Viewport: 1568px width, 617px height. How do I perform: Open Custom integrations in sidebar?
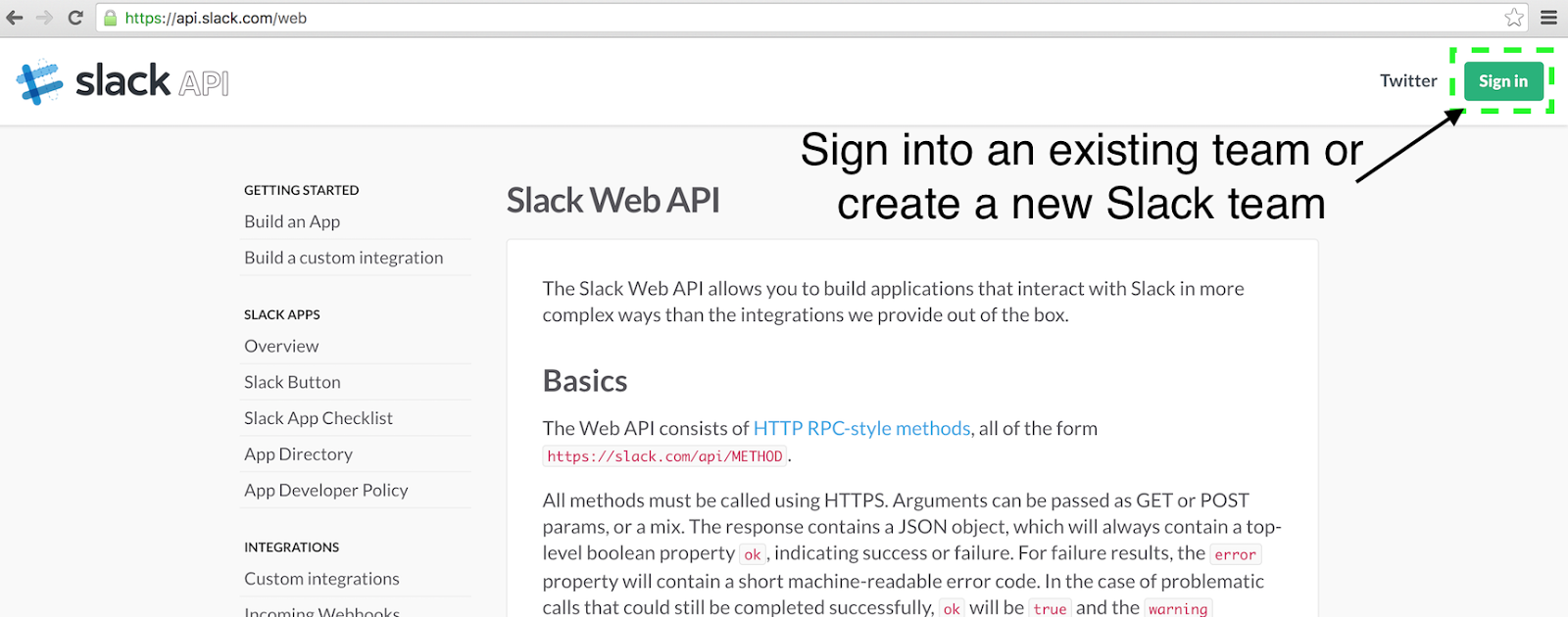coord(321,579)
